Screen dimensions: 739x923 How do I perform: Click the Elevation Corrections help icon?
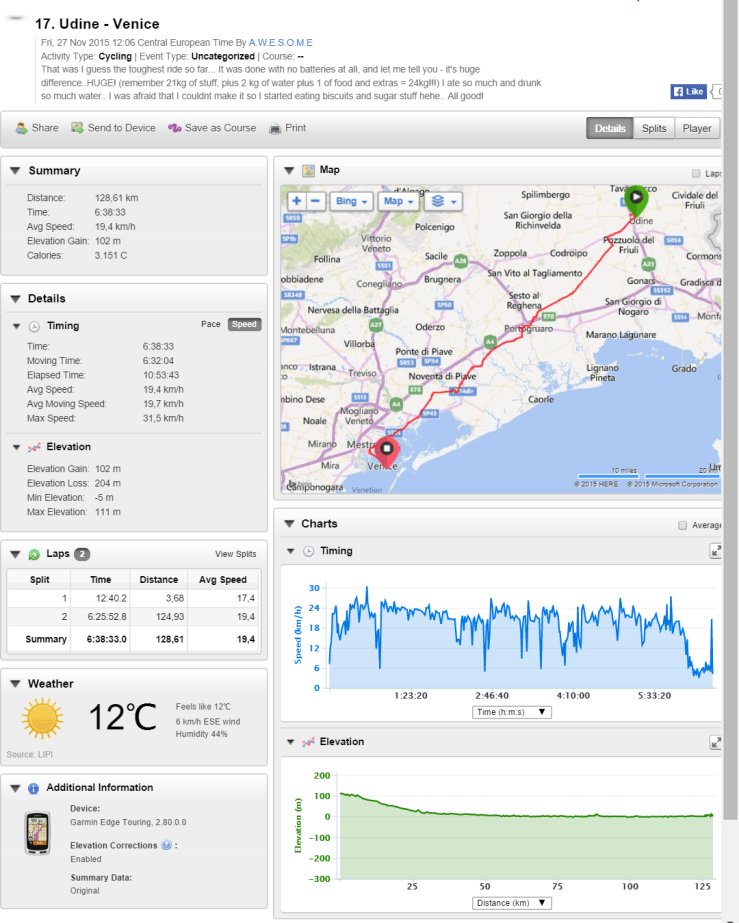tap(166, 845)
